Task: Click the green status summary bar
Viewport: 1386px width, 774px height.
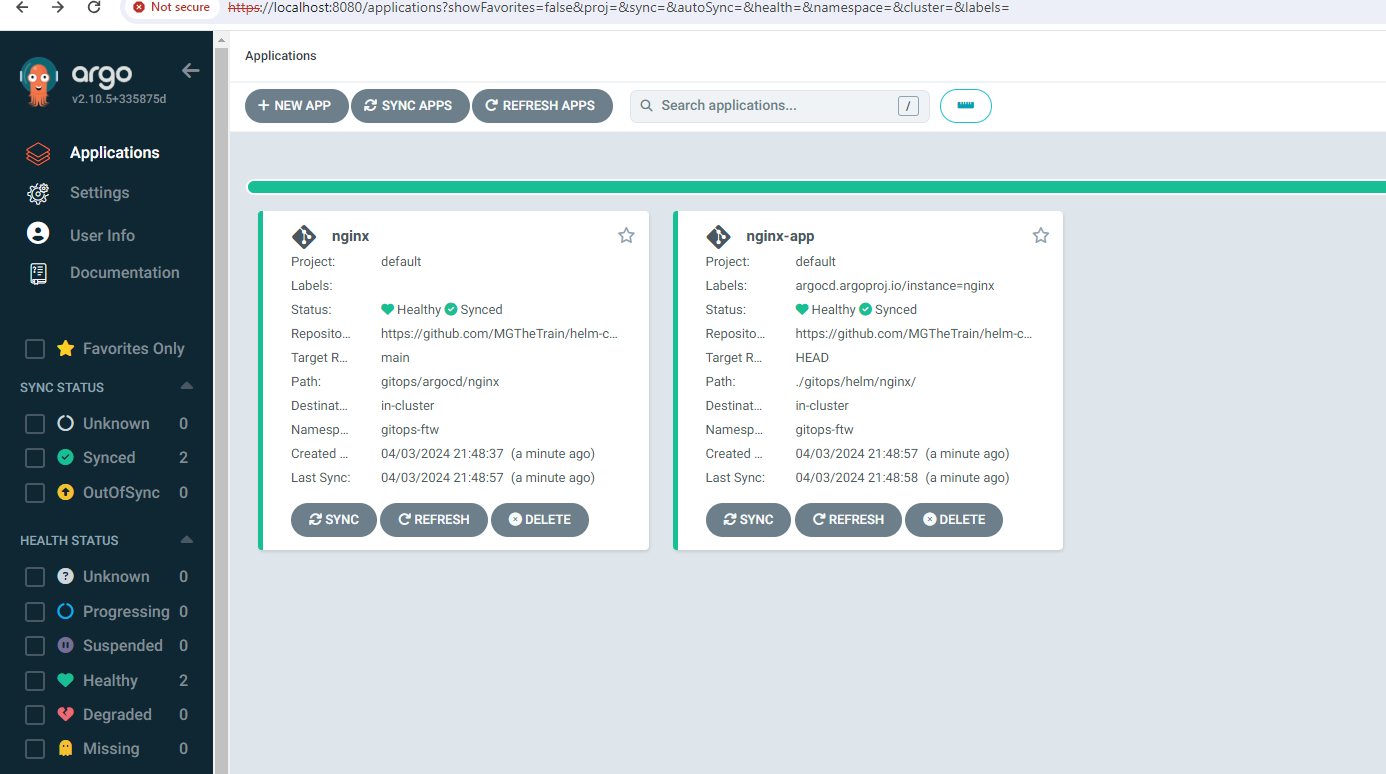Action: pos(816,187)
